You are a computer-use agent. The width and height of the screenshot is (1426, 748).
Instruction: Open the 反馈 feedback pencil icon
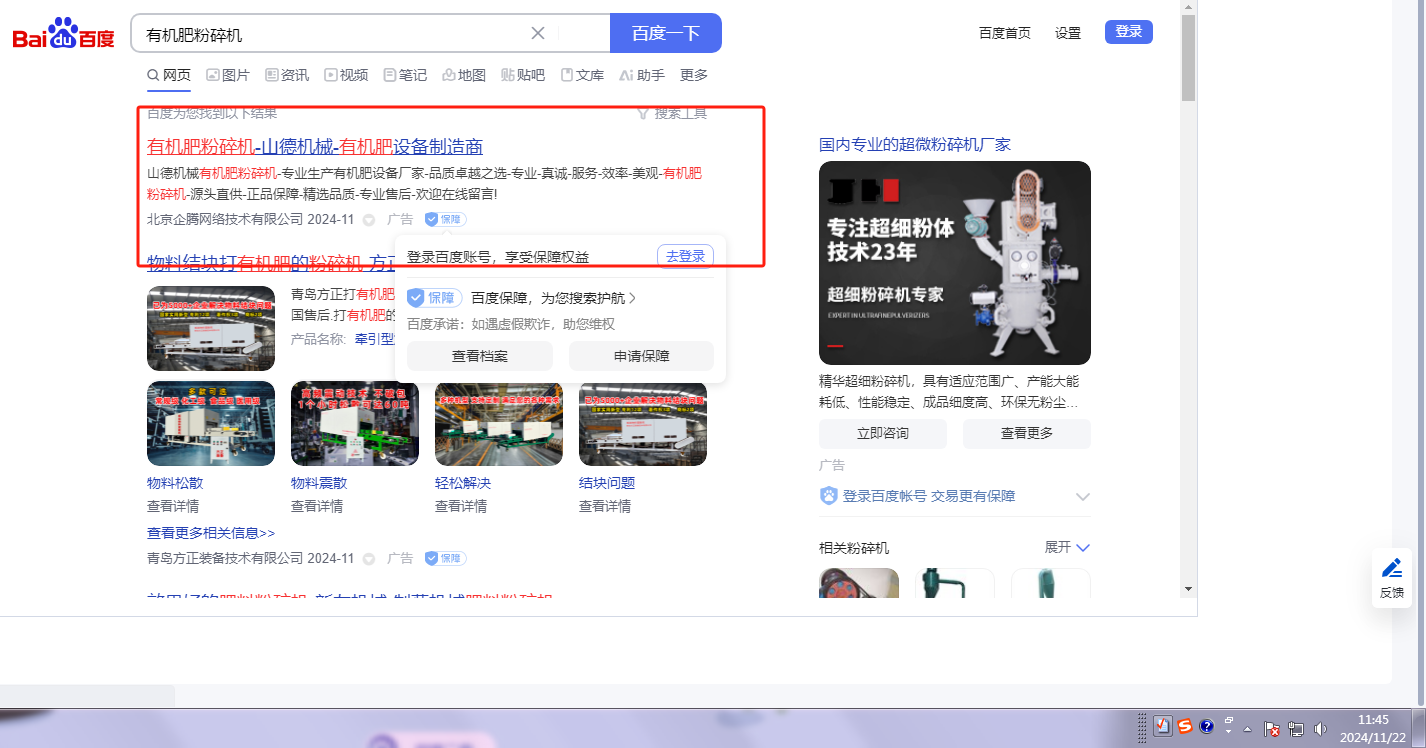(1391, 577)
